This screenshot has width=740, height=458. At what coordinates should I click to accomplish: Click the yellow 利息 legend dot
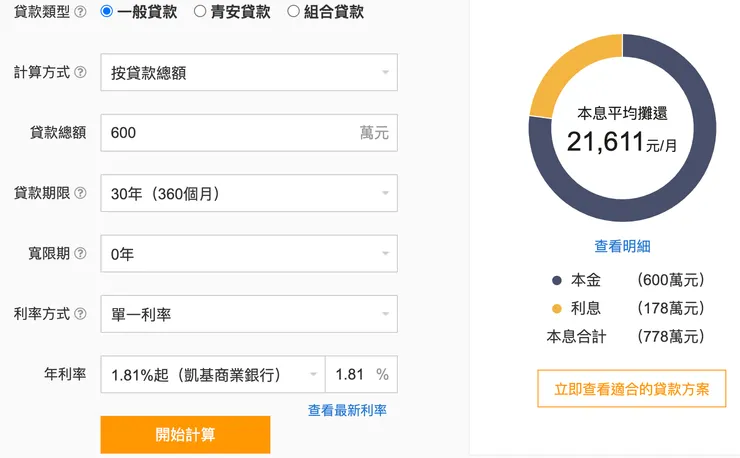[x=556, y=308]
